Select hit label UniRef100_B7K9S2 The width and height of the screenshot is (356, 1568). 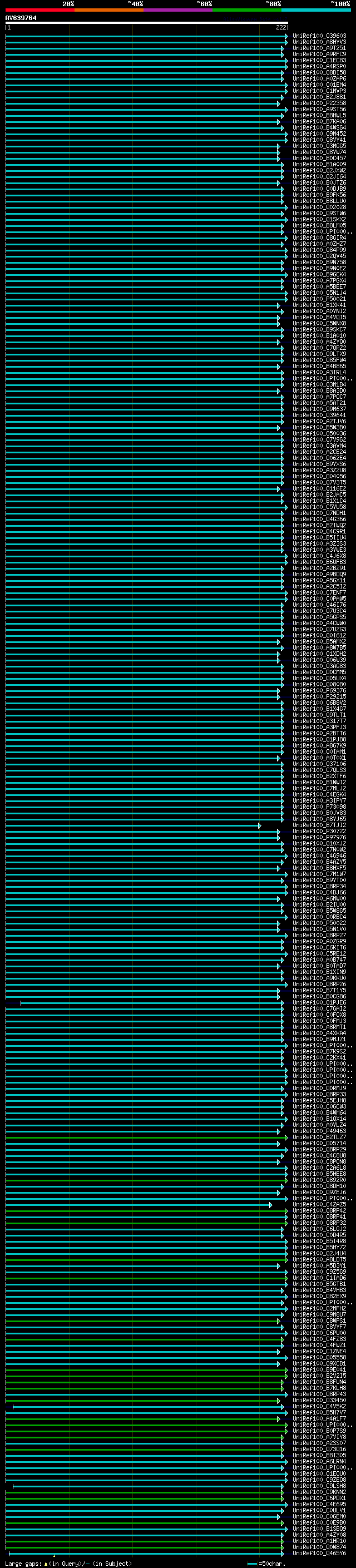pyautogui.click(x=319, y=1051)
